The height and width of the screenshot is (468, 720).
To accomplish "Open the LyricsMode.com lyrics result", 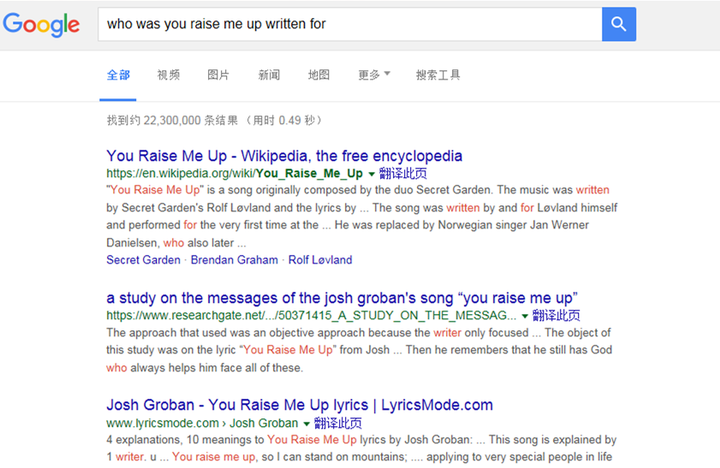I will 299,405.
